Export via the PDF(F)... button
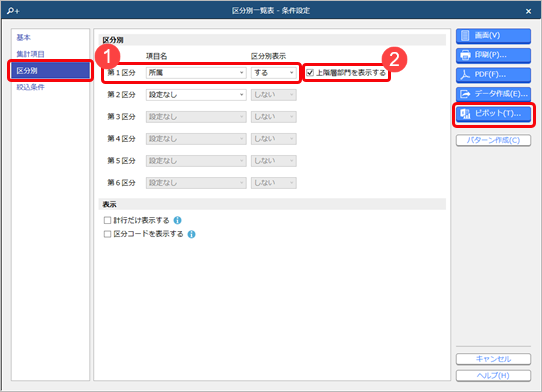Viewport: 542px width, 392px height. pyautogui.click(x=493, y=75)
